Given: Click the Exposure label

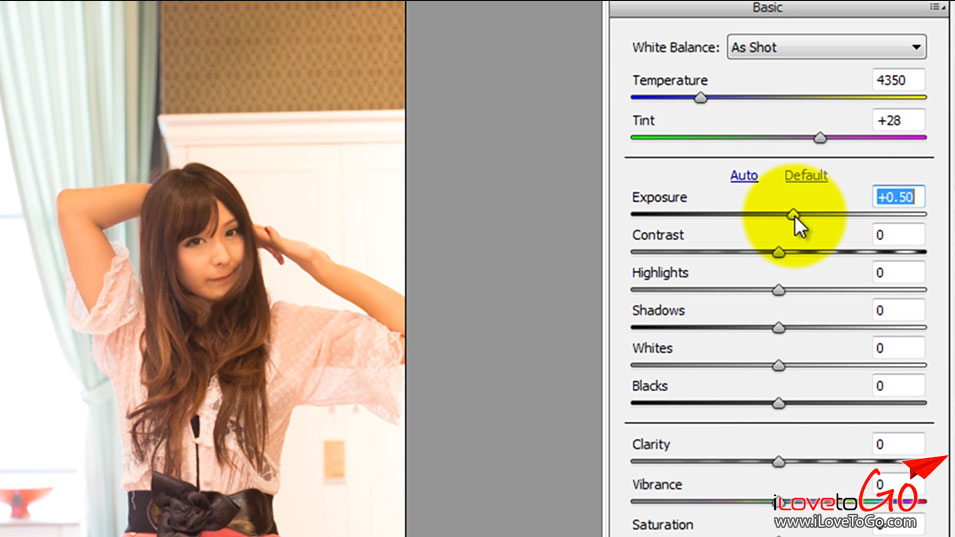Looking at the screenshot, I should 659,197.
